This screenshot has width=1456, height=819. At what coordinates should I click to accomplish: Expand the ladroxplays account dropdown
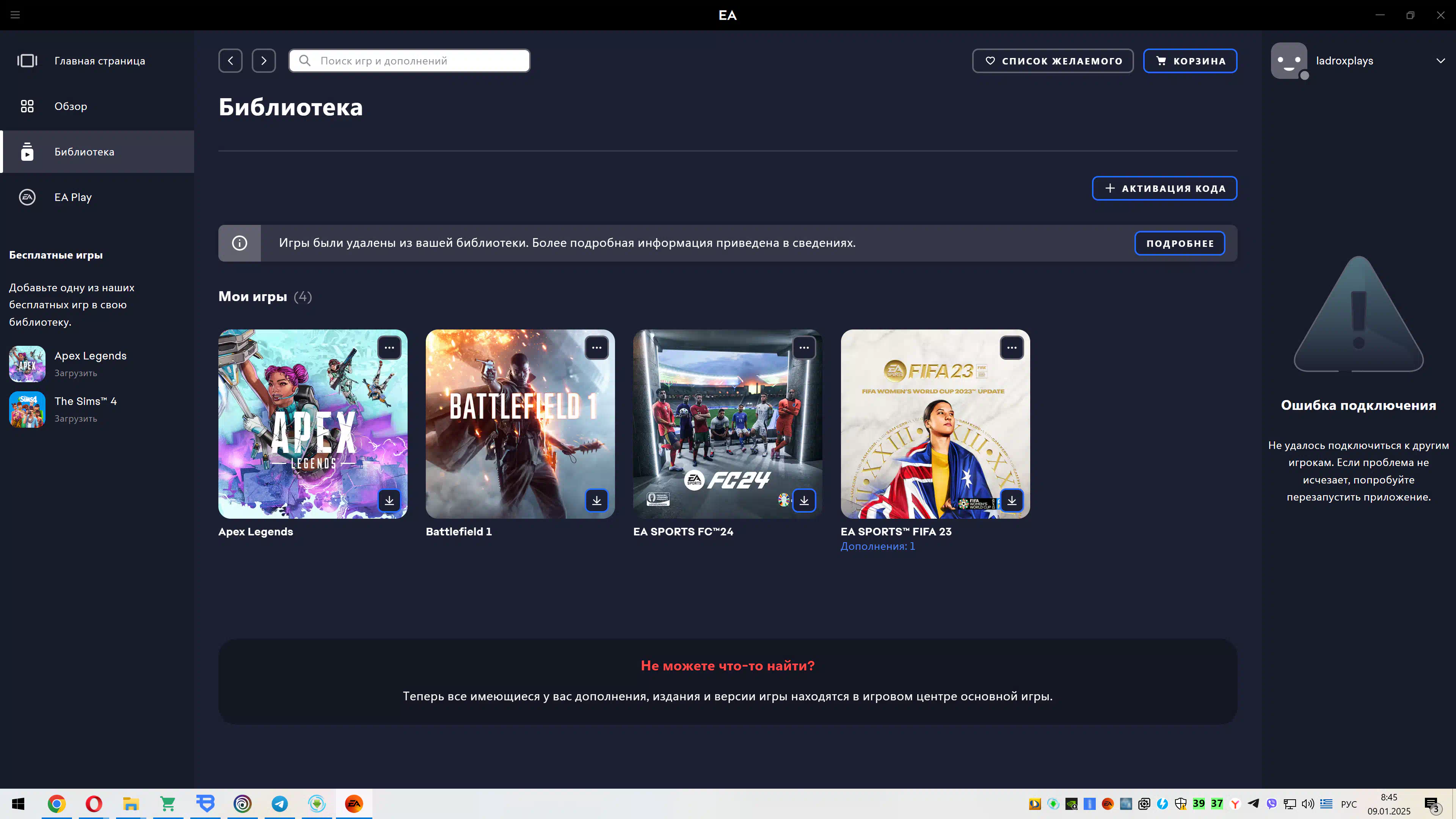1440,61
